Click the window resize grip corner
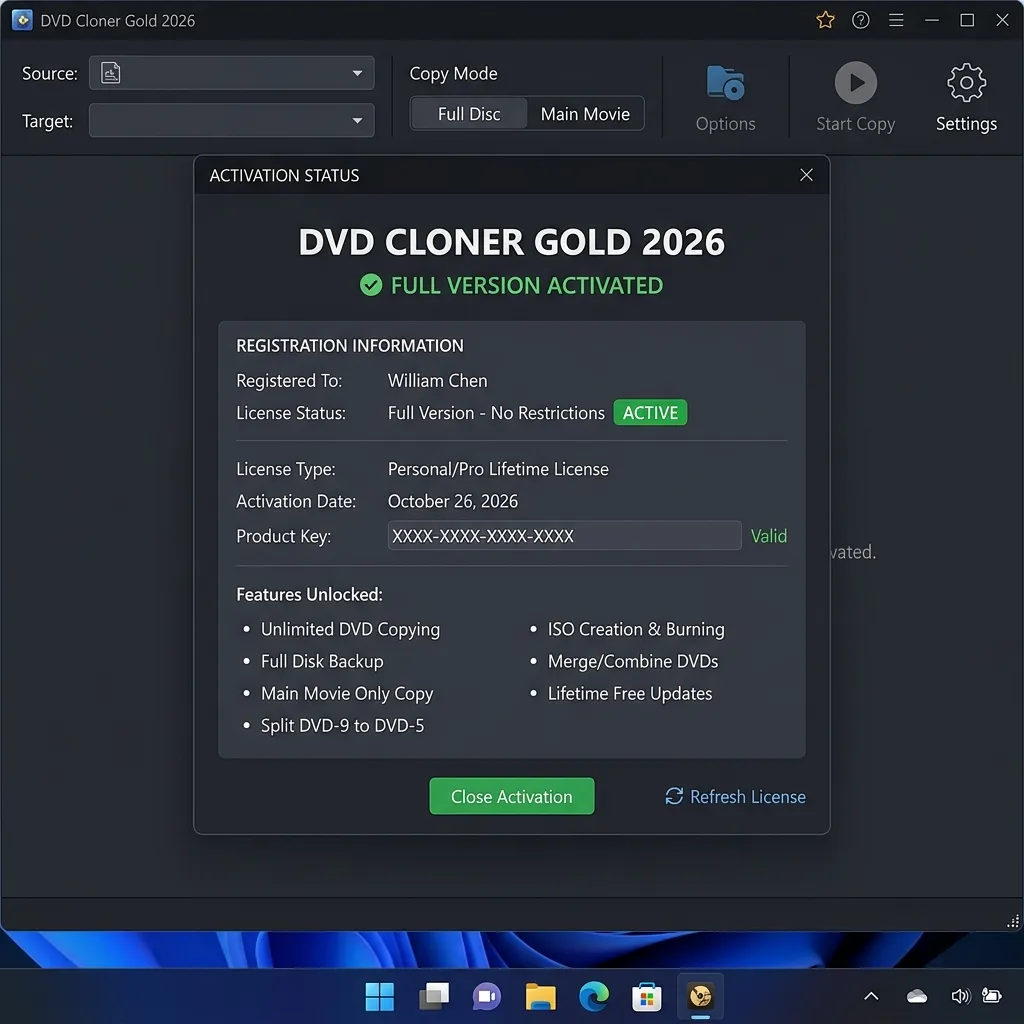 (1012, 921)
